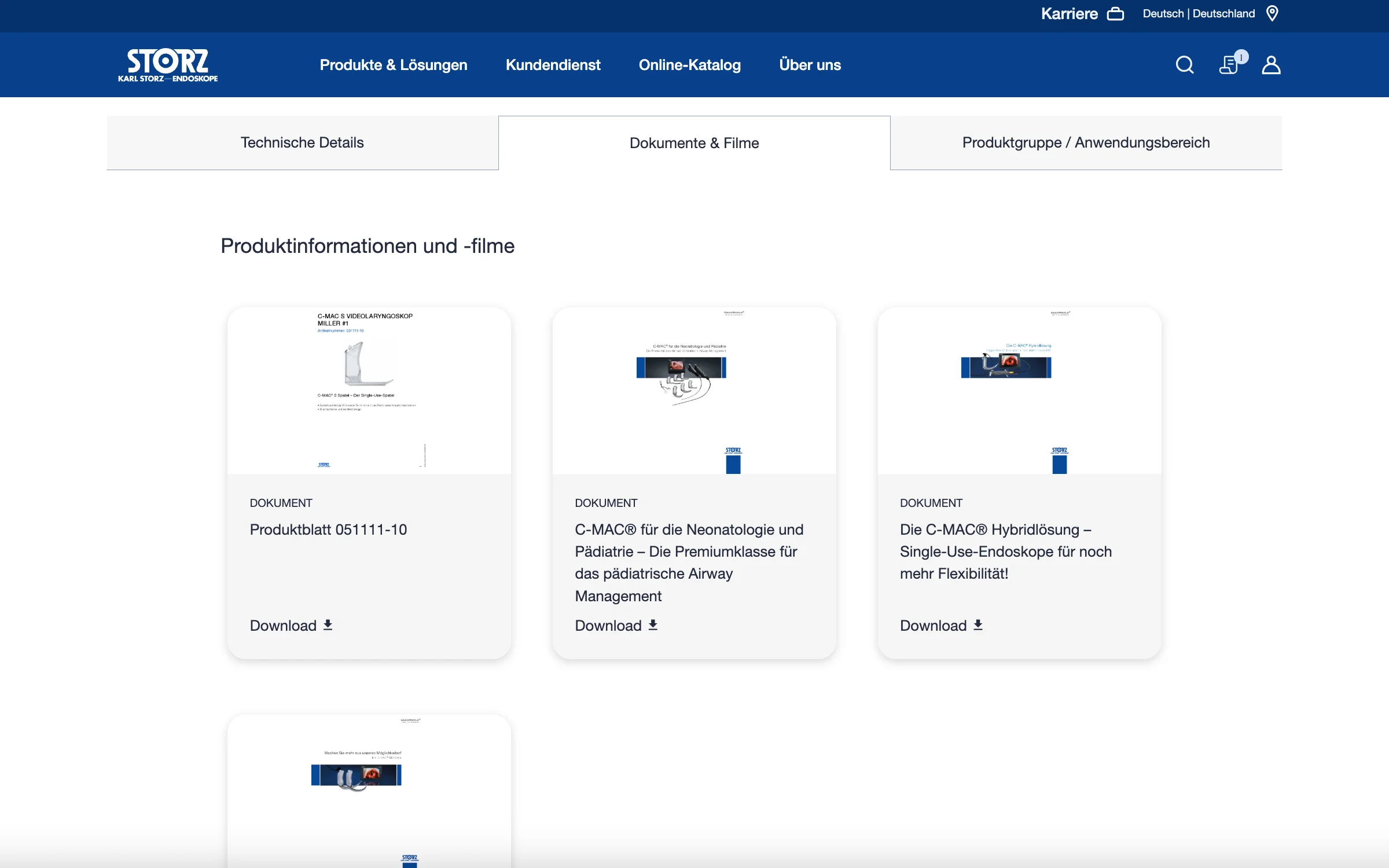Click the location pin icon
This screenshot has width=1389, height=868.
point(1272,13)
